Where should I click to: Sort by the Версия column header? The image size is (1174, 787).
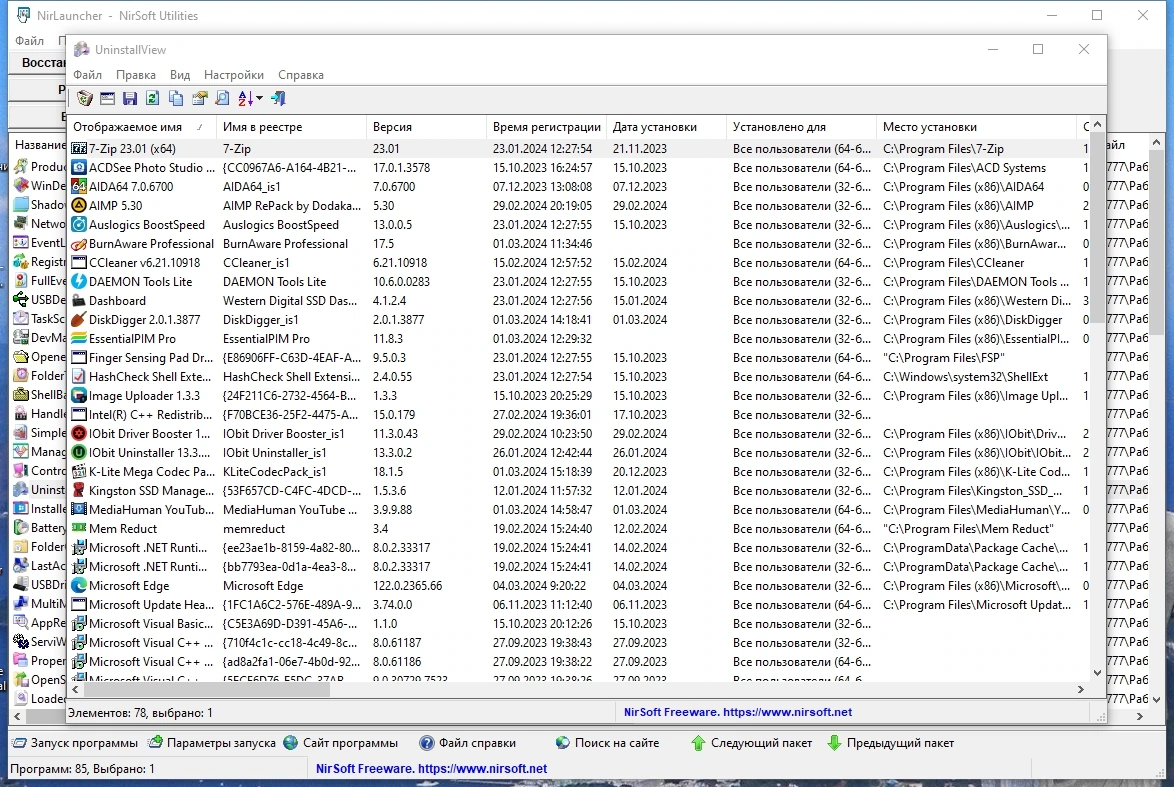(x=426, y=127)
